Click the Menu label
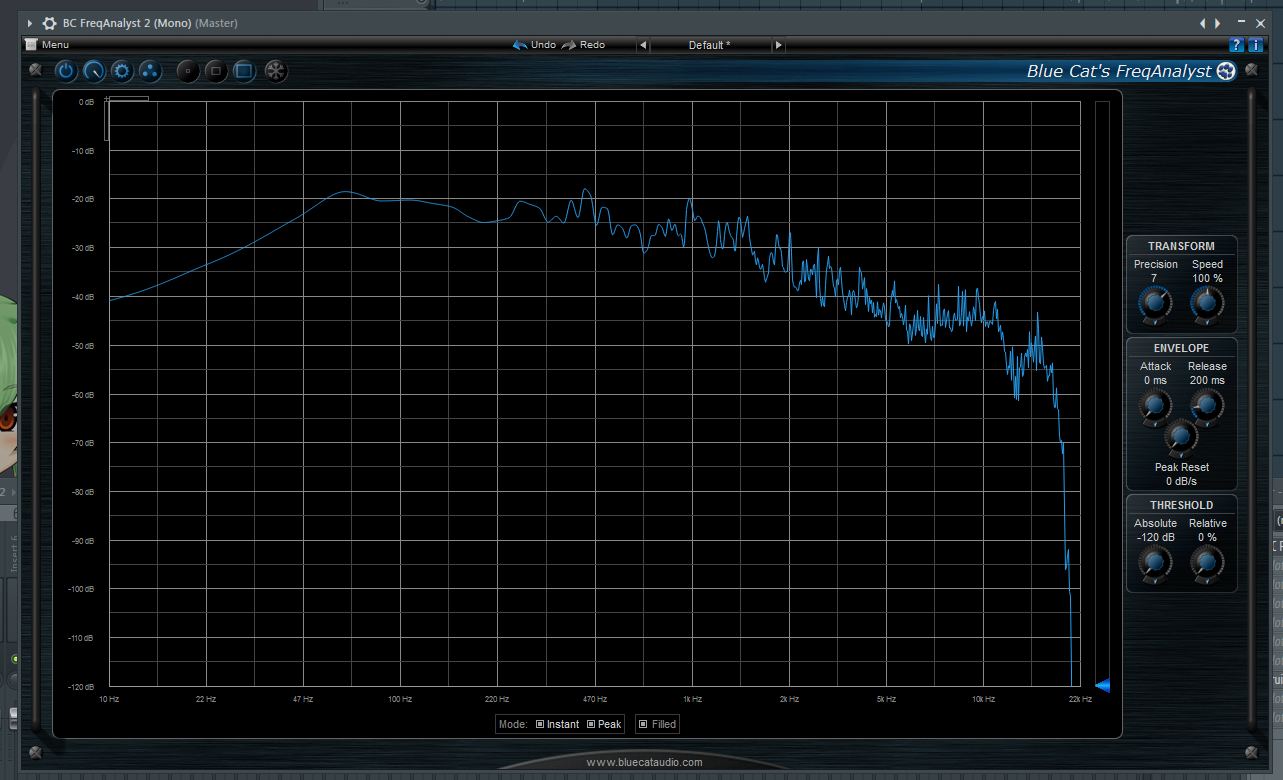 click(x=55, y=45)
